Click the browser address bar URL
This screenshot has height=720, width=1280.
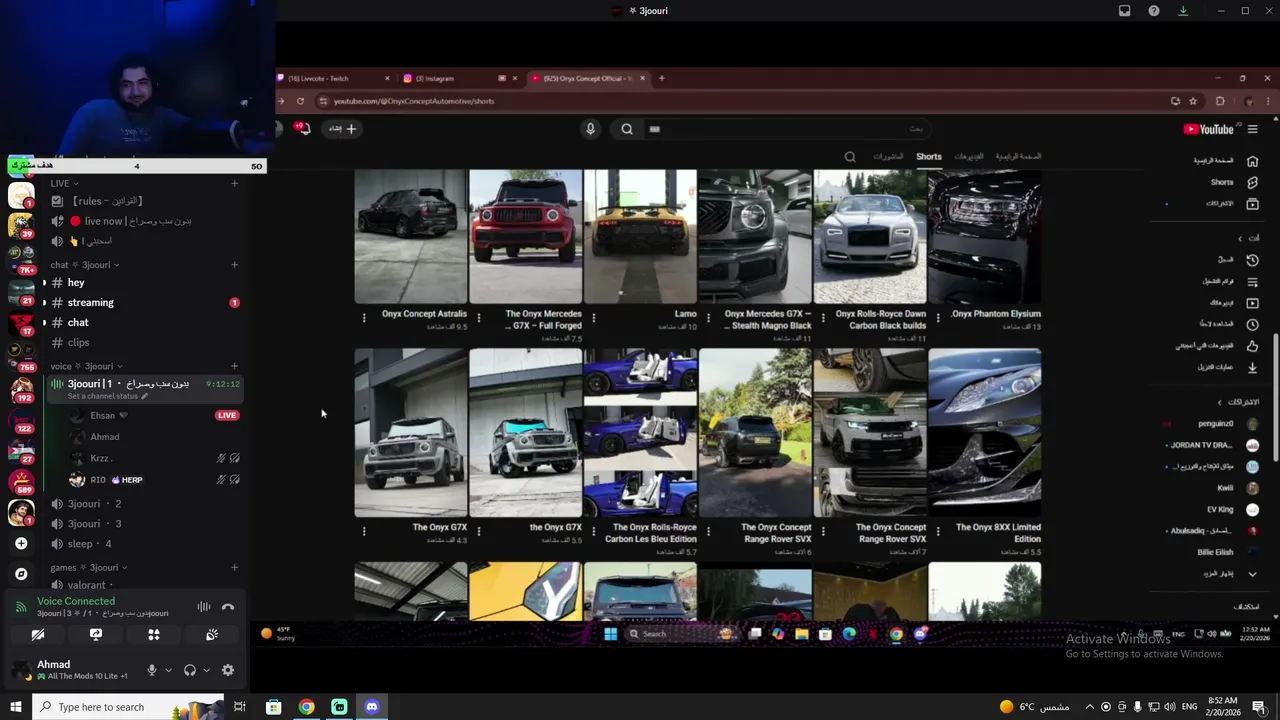point(414,101)
